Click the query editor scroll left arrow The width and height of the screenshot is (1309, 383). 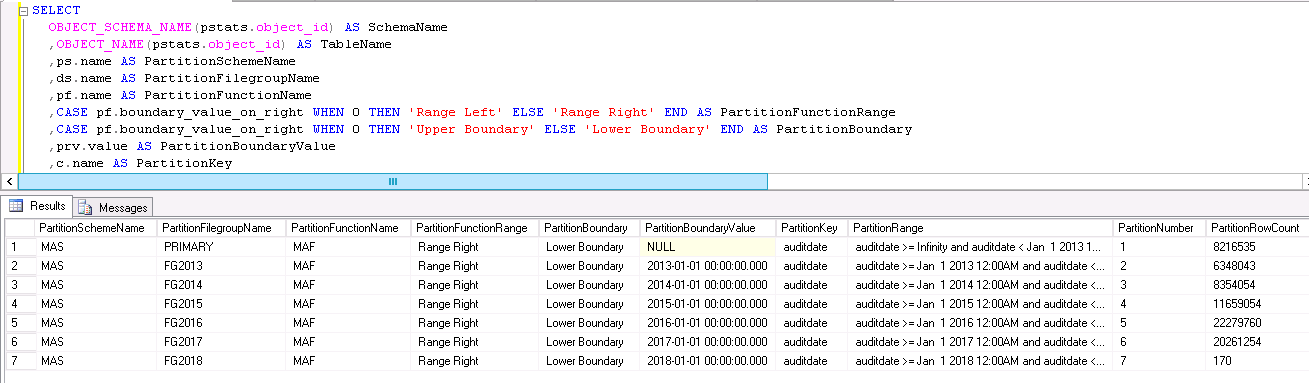click(9, 181)
